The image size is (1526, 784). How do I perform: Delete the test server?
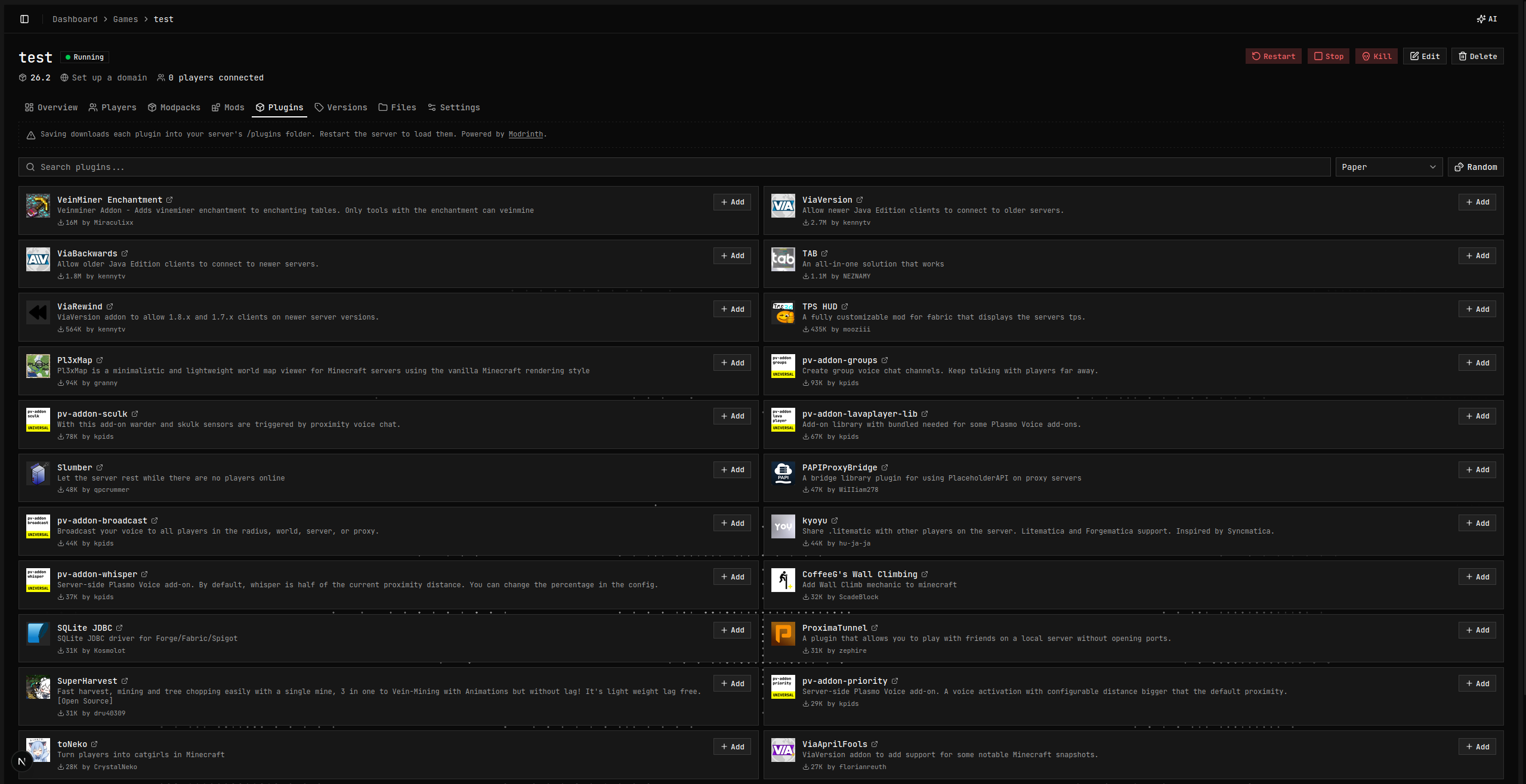click(1478, 56)
